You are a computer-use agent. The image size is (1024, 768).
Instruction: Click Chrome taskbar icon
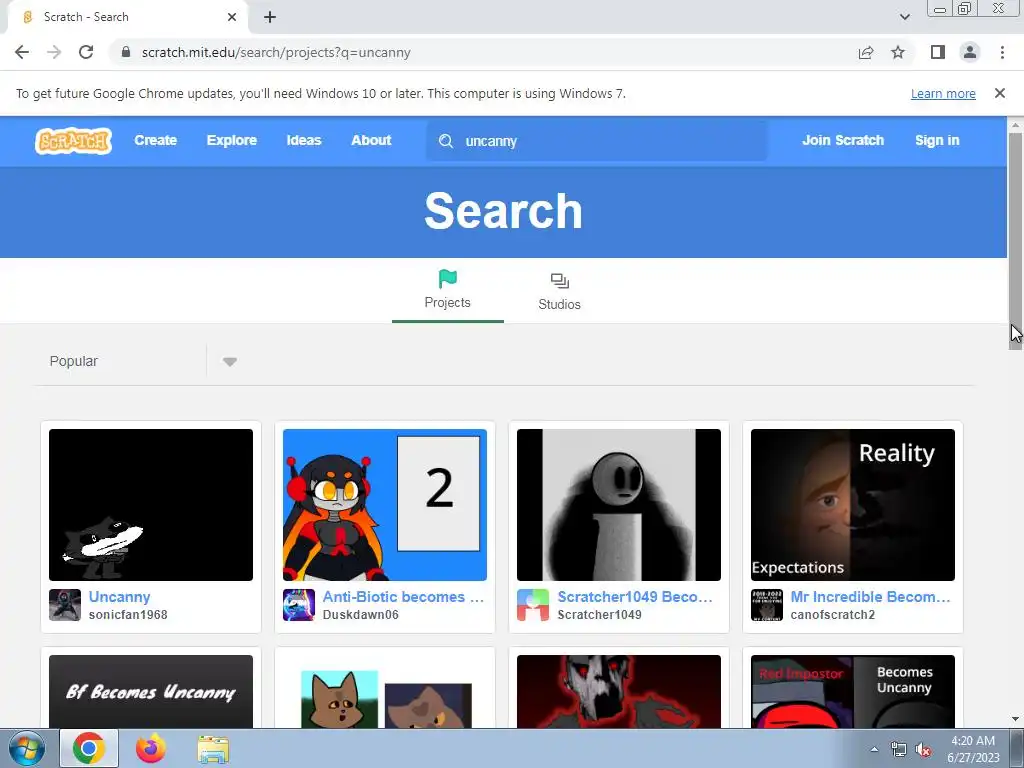click(x=89, y=748)
